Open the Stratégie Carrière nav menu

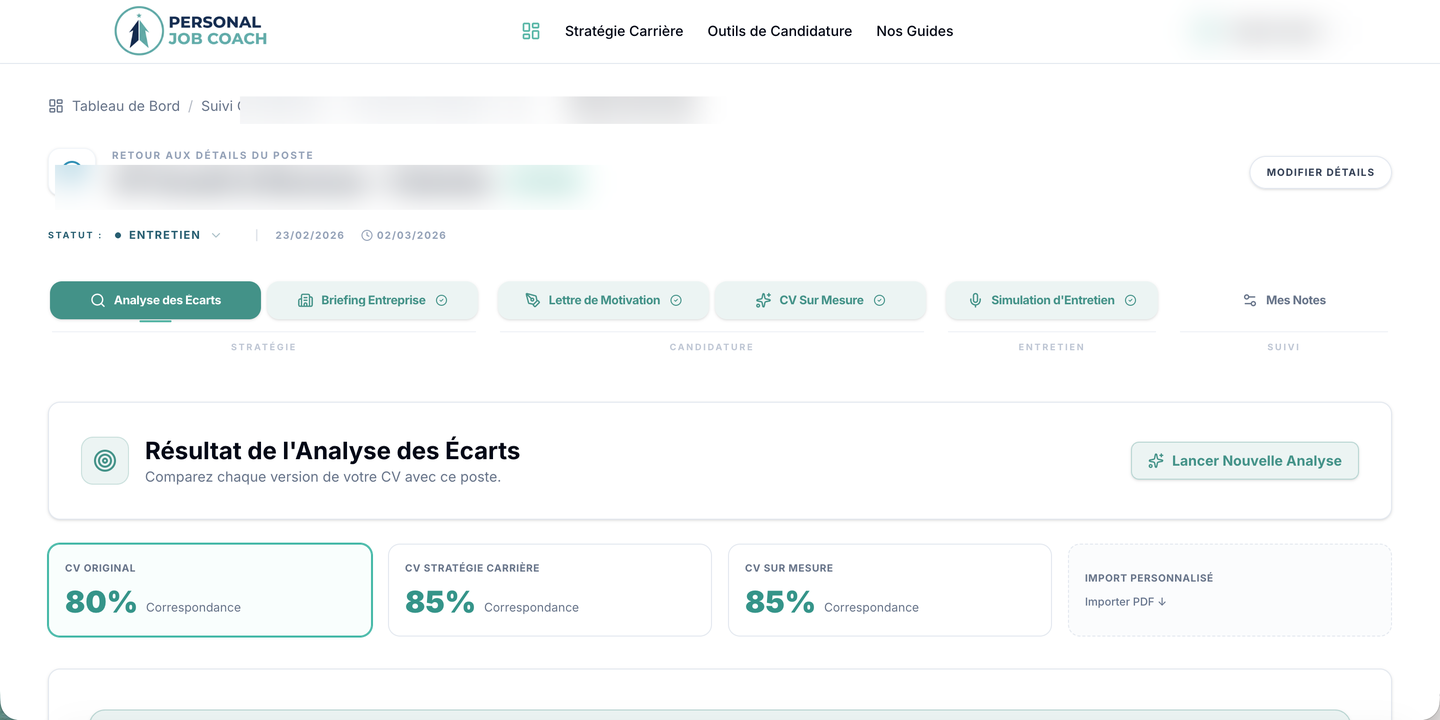624,31
